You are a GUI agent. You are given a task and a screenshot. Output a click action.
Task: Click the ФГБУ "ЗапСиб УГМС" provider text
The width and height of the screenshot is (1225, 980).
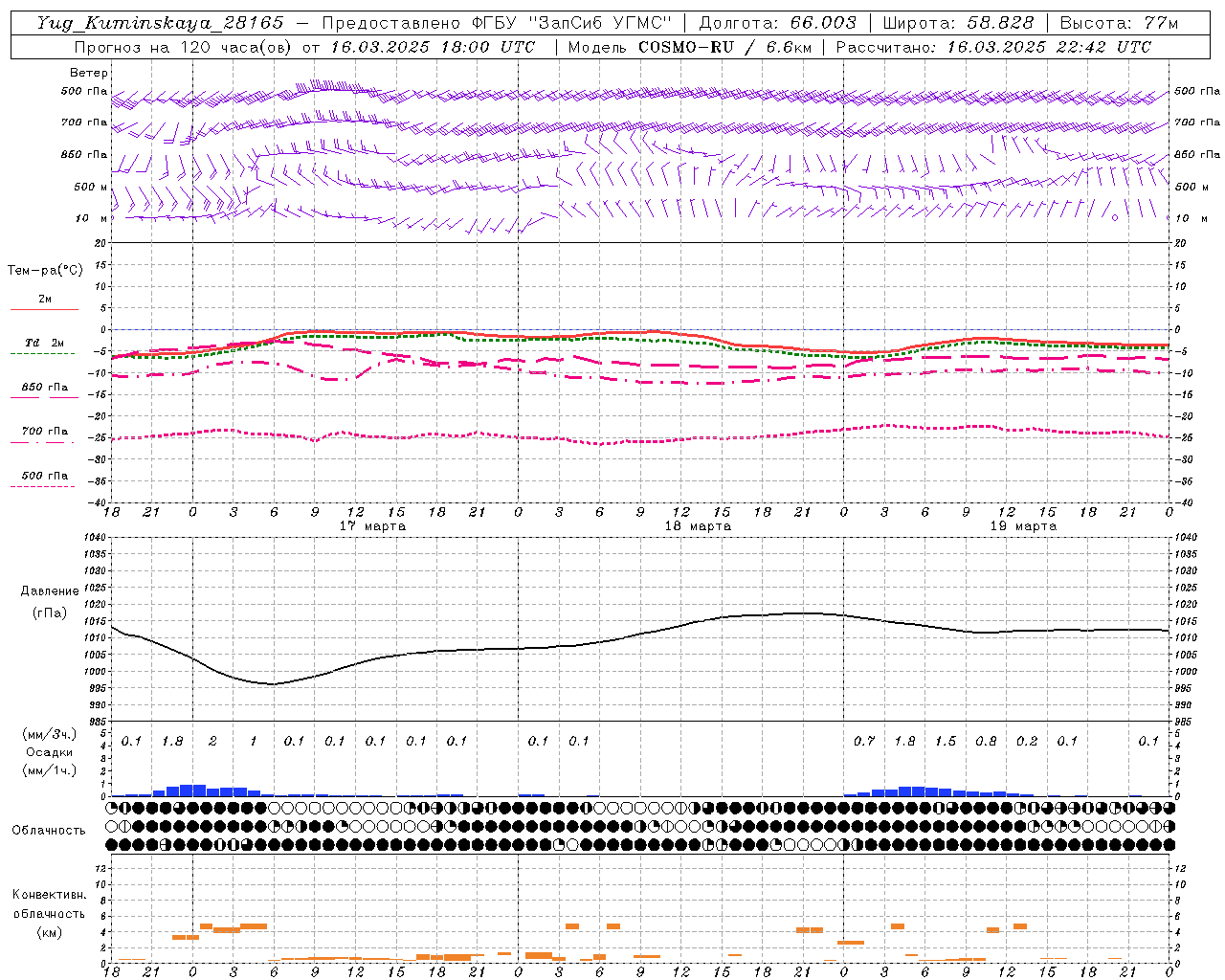pyautogui.click(x=571, y=23)
